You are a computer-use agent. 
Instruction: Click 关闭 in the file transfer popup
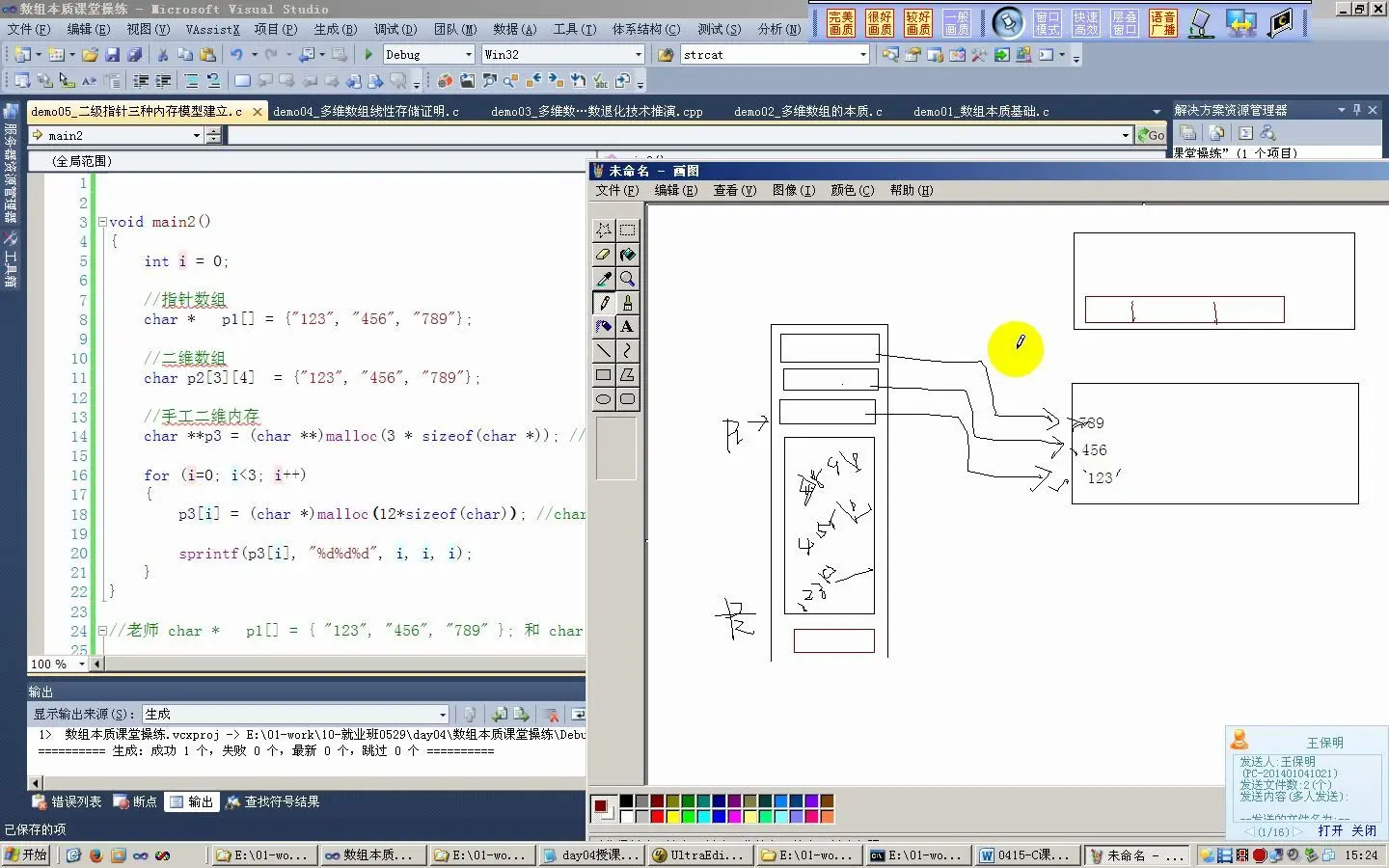pos(1364,830)
